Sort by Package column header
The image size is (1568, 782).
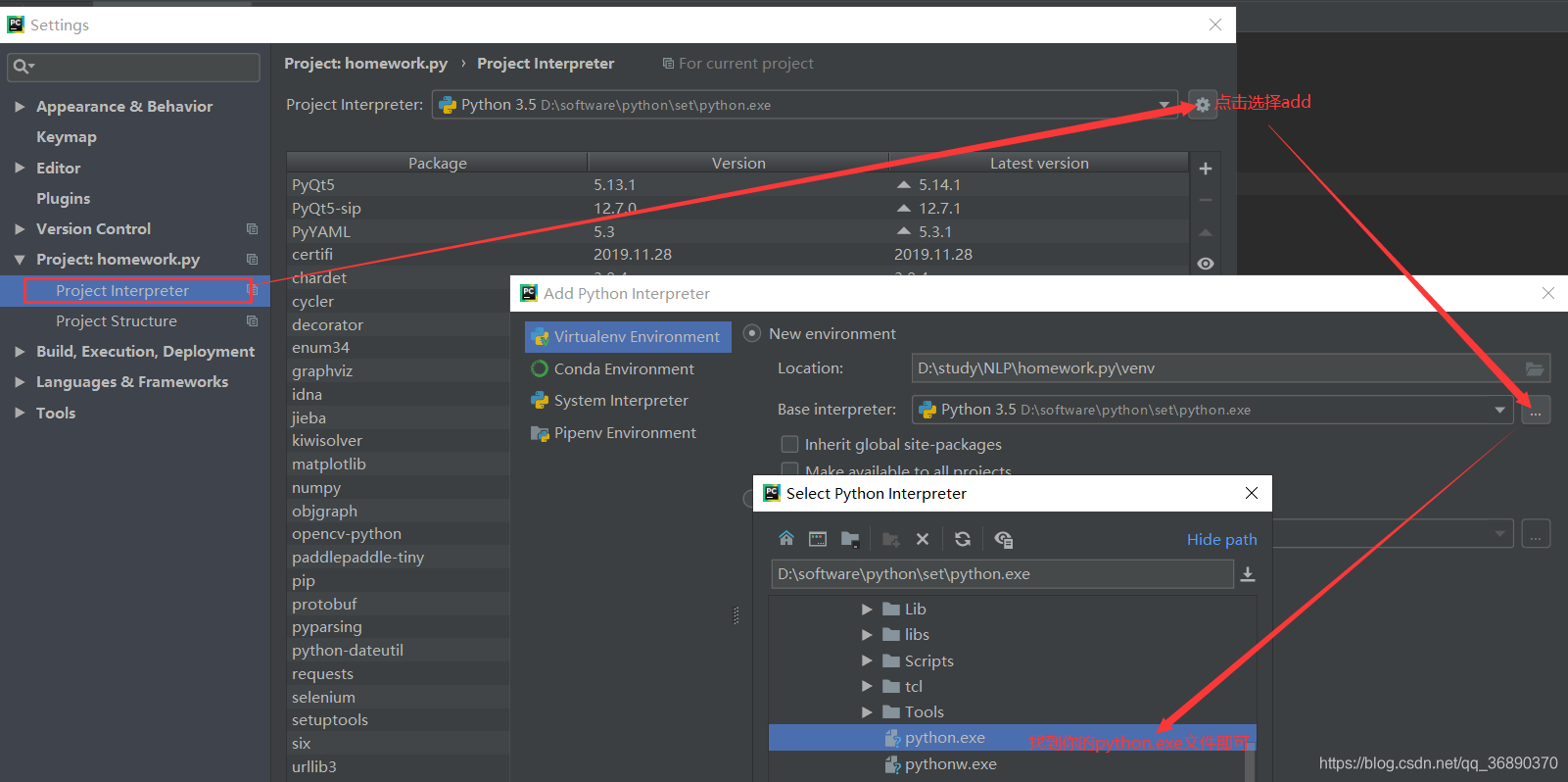click(x=437, y=163)
